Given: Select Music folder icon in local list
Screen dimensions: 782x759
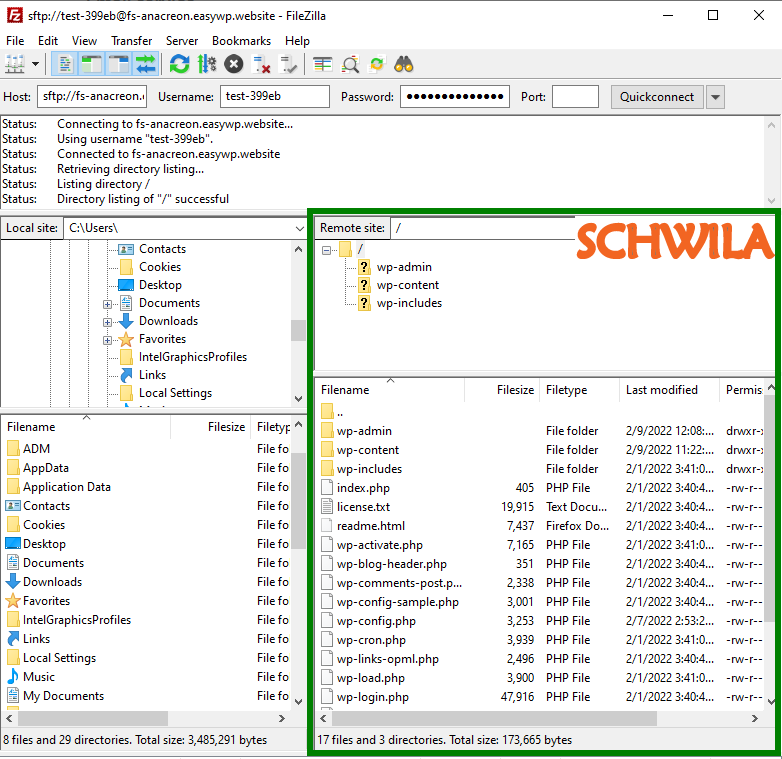Looking at the screenshot, I should [x=13, y=677].
